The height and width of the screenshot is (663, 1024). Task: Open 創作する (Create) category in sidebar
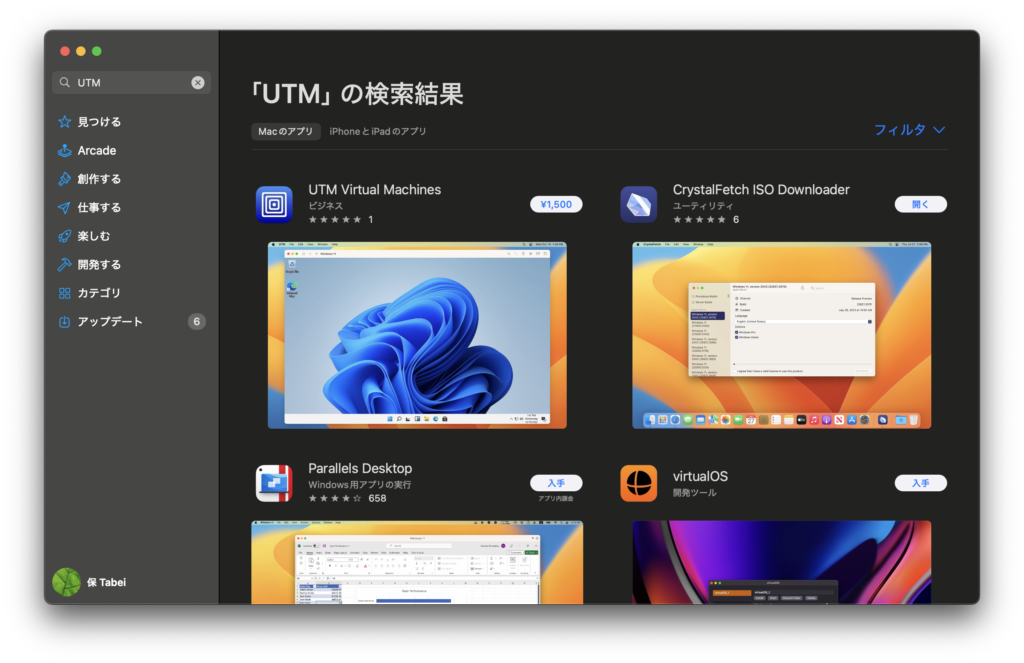(x=99, y=179)
